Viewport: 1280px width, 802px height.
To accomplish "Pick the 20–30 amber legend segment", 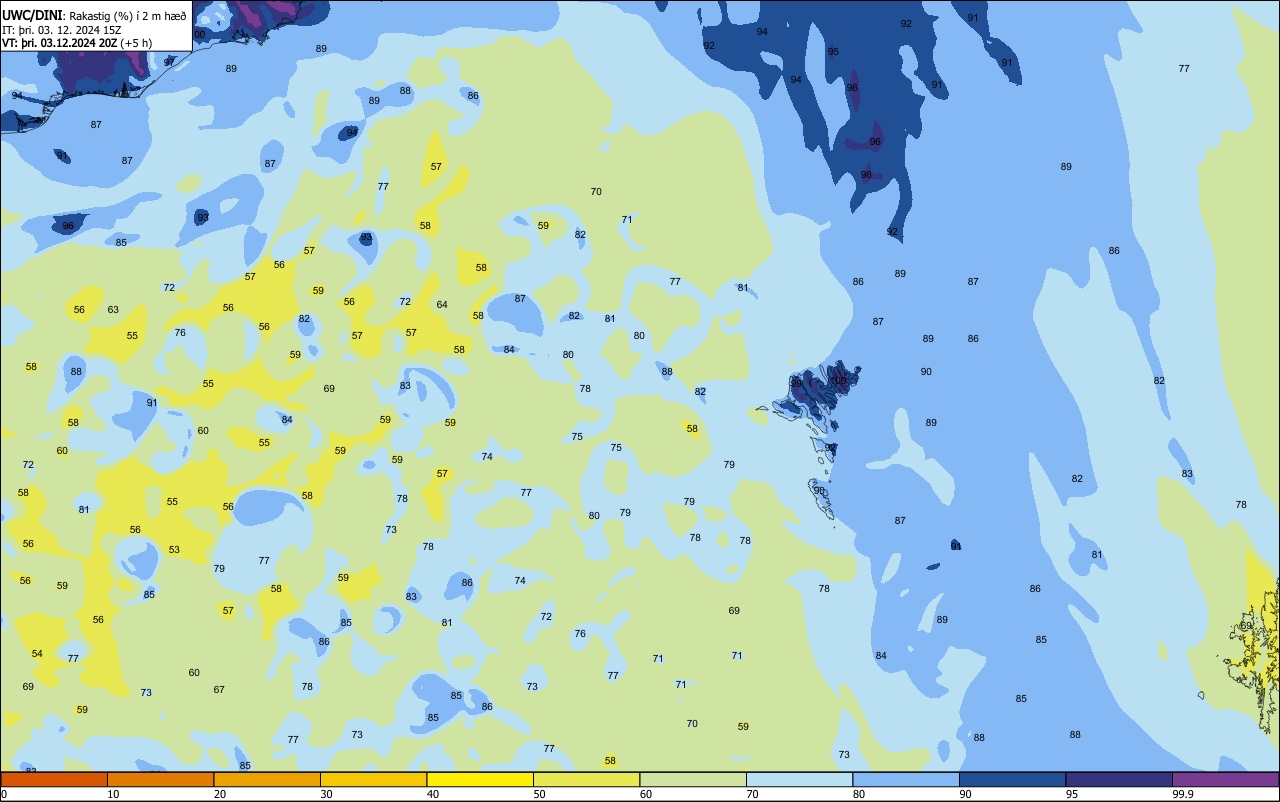I will (267, 779).
